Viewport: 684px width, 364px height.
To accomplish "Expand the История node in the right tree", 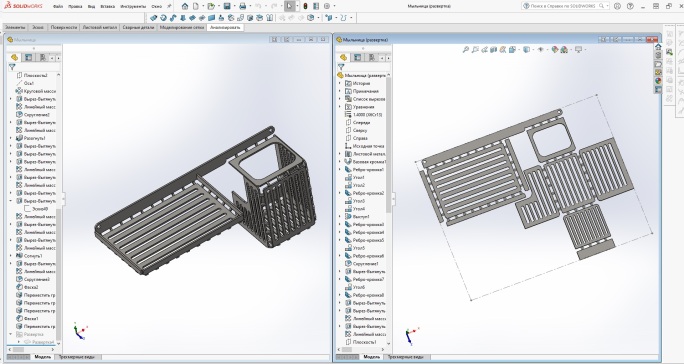I will tap(340, 83).
